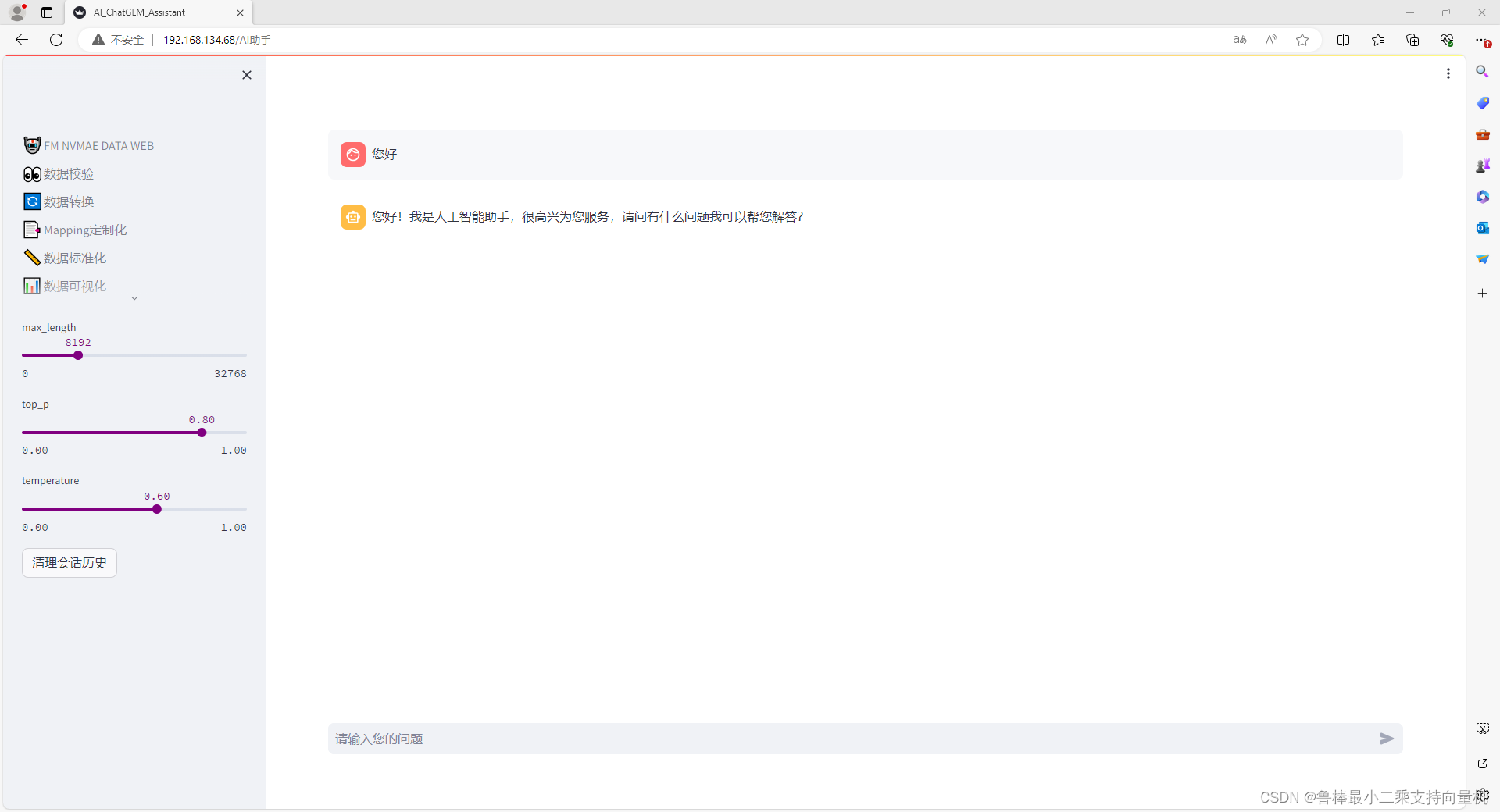Open the favorites list icon
Image resolution: width=1500 pixels, height=812 pixels.
[1378, 40]
